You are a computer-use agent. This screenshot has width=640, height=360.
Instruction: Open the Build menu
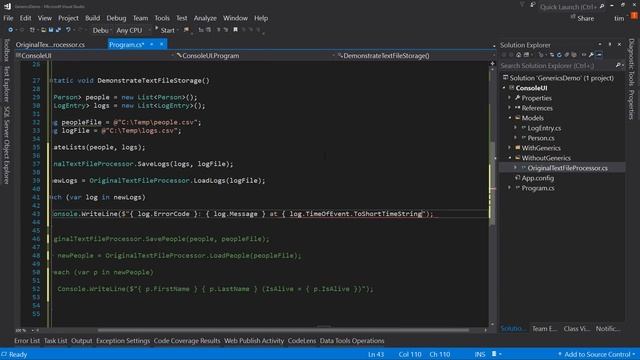point(92,18)
